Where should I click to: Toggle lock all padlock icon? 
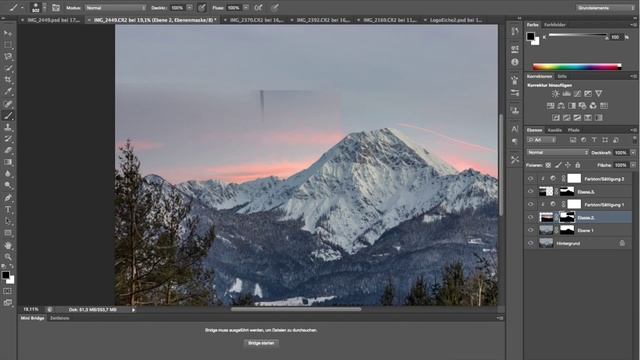click(x=578, y=165)
